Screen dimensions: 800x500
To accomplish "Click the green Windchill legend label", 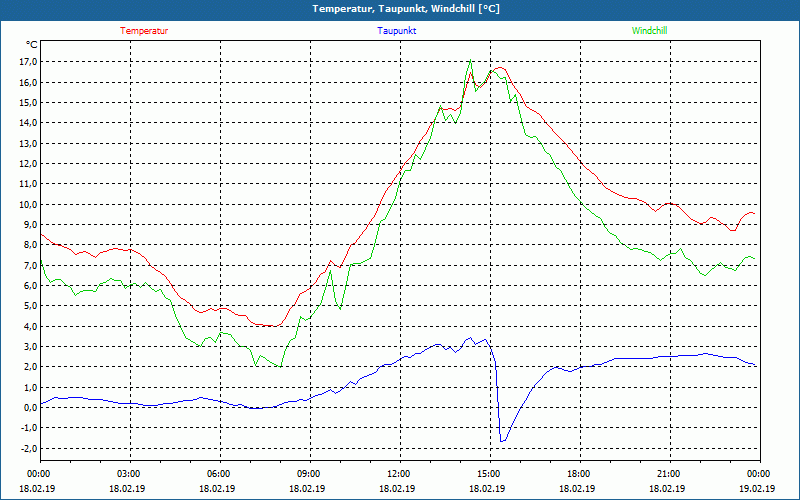I will click(x=649, y=31).
